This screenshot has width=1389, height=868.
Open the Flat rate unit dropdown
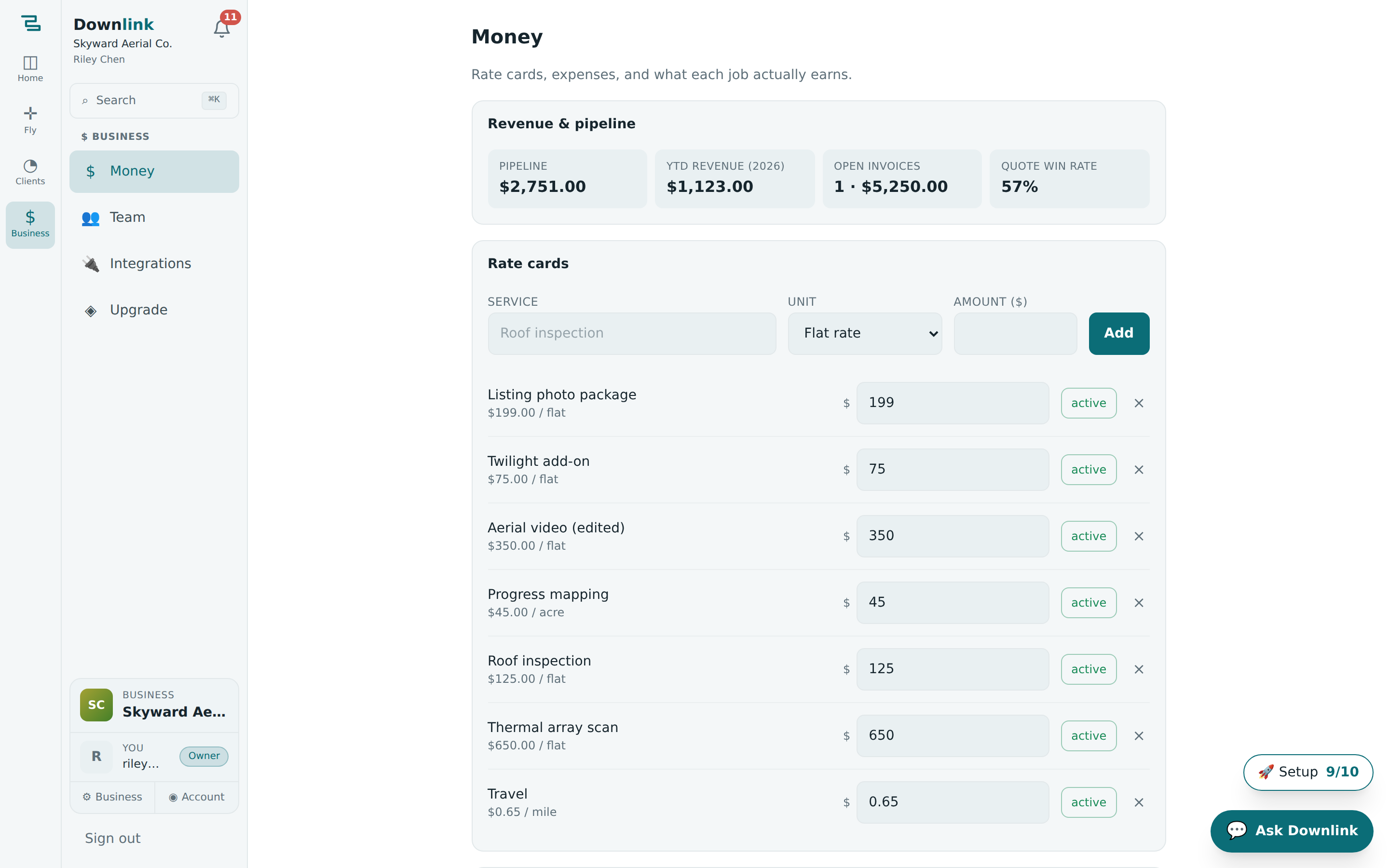pyautogui.click(x=864, y=334)
